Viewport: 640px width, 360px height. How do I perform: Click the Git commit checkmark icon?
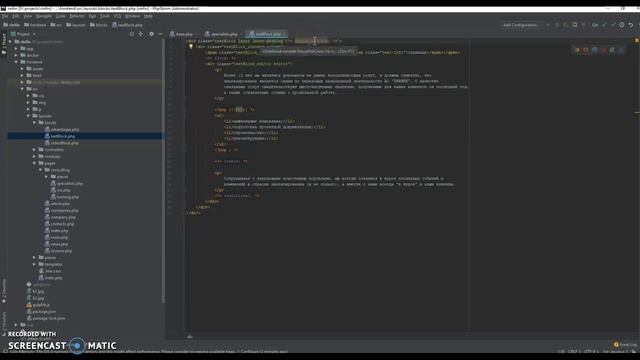click(x=613, y=25)
